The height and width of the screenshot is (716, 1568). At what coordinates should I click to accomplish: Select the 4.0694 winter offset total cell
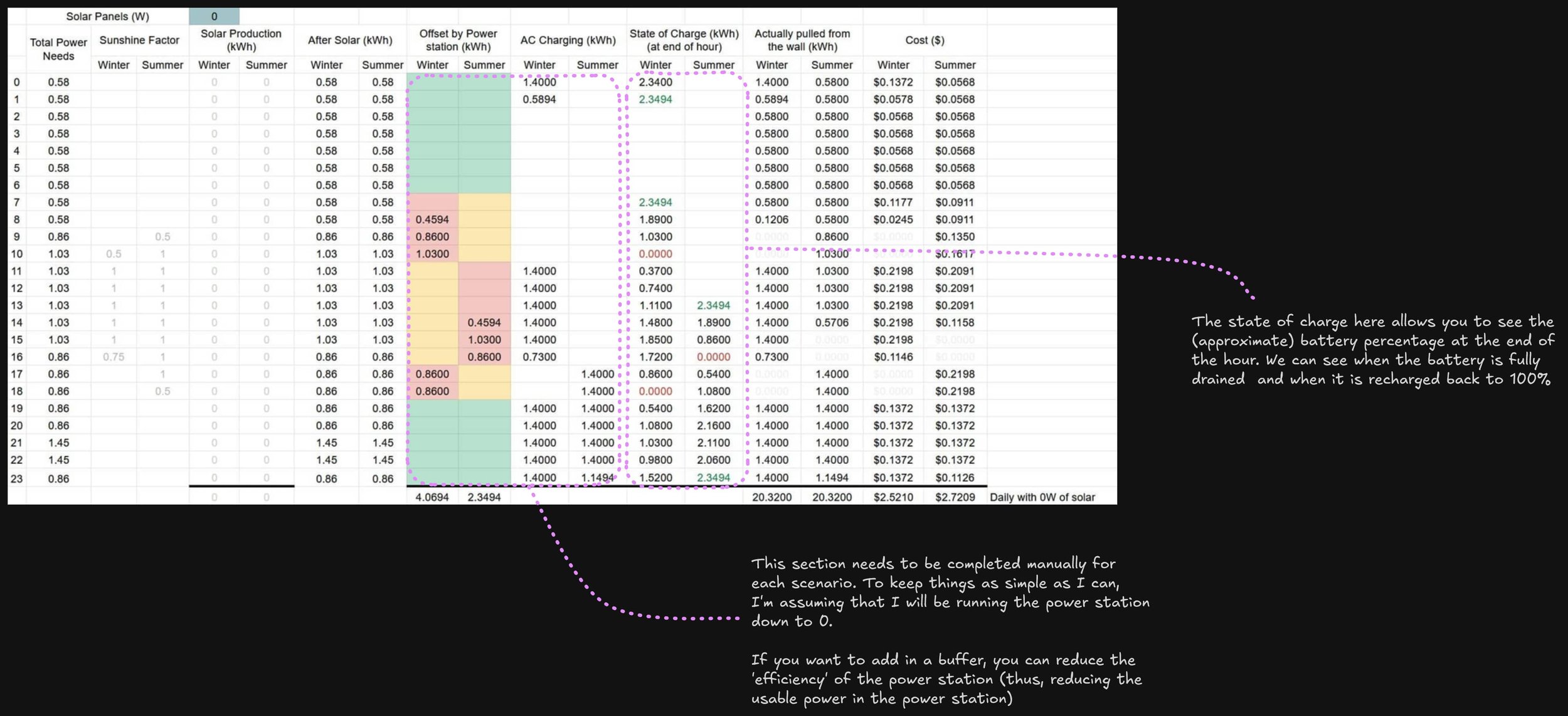(x=432, y=497)
